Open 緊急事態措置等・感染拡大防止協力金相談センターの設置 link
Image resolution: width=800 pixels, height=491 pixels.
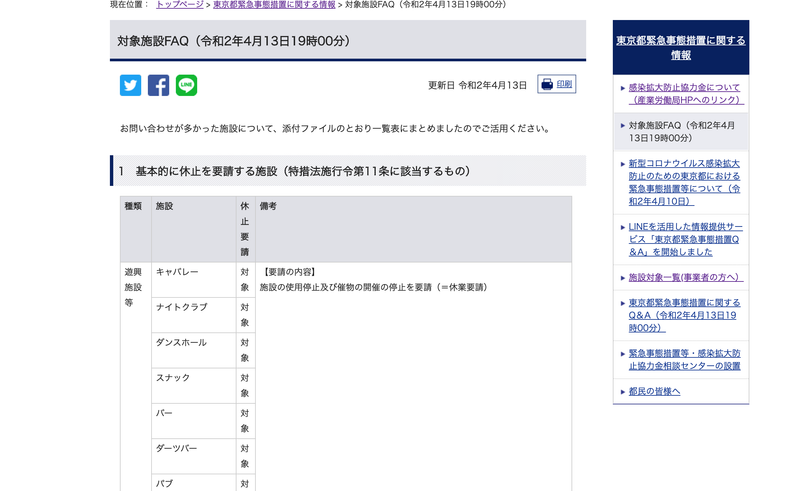[684, 359]
